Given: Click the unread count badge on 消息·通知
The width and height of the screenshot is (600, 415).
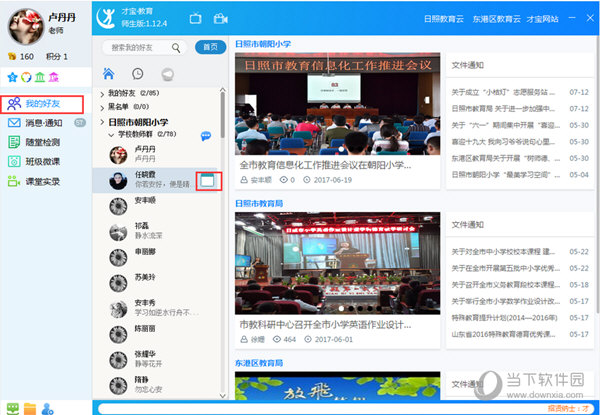Looking at the screenshot, I should pos(80,123).
